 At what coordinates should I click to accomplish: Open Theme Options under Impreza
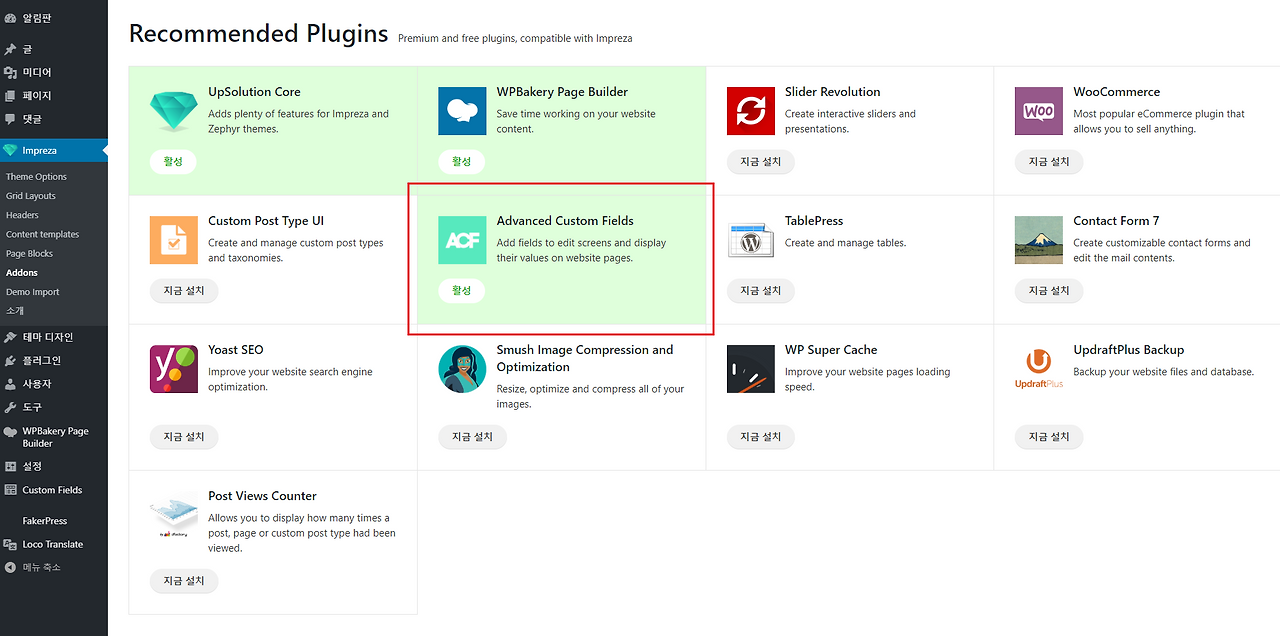pos(36,177)
